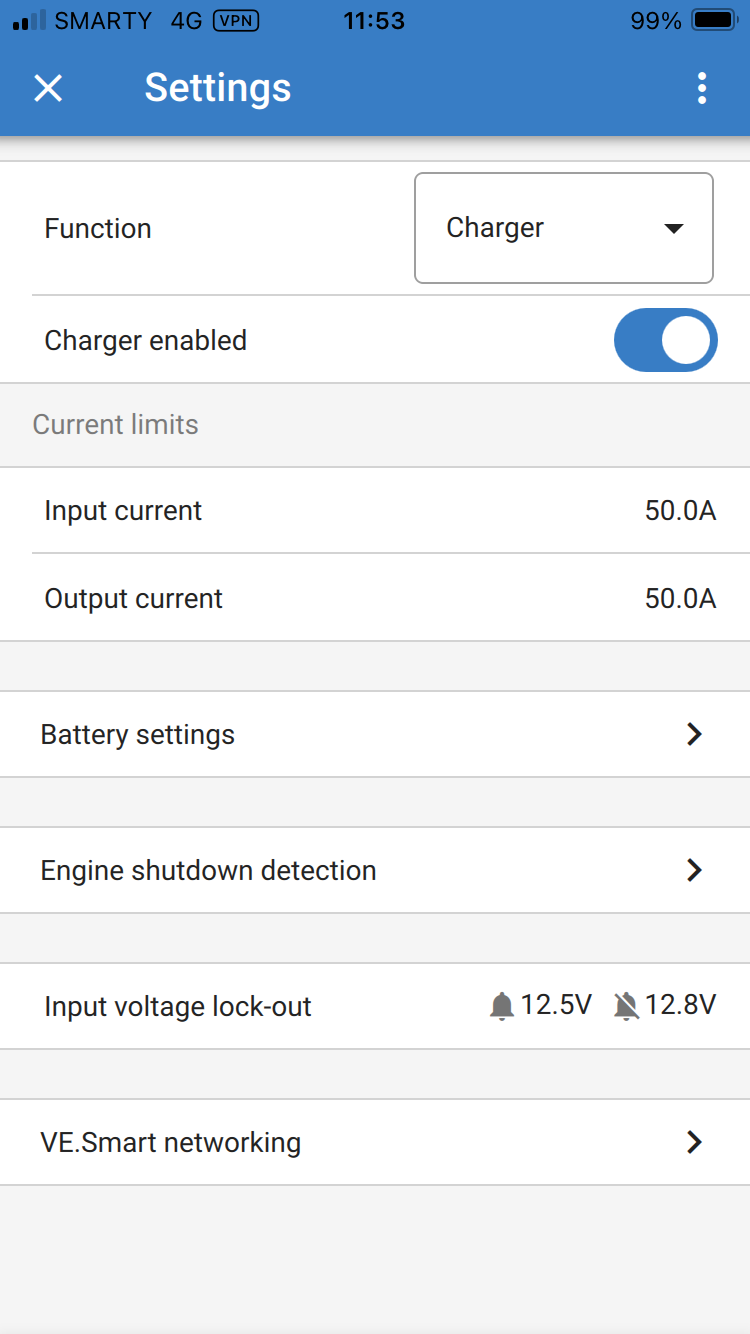Open the Input voltage lock-out row
This screenshot has width=750, height=1334.
click(178, 1006)
